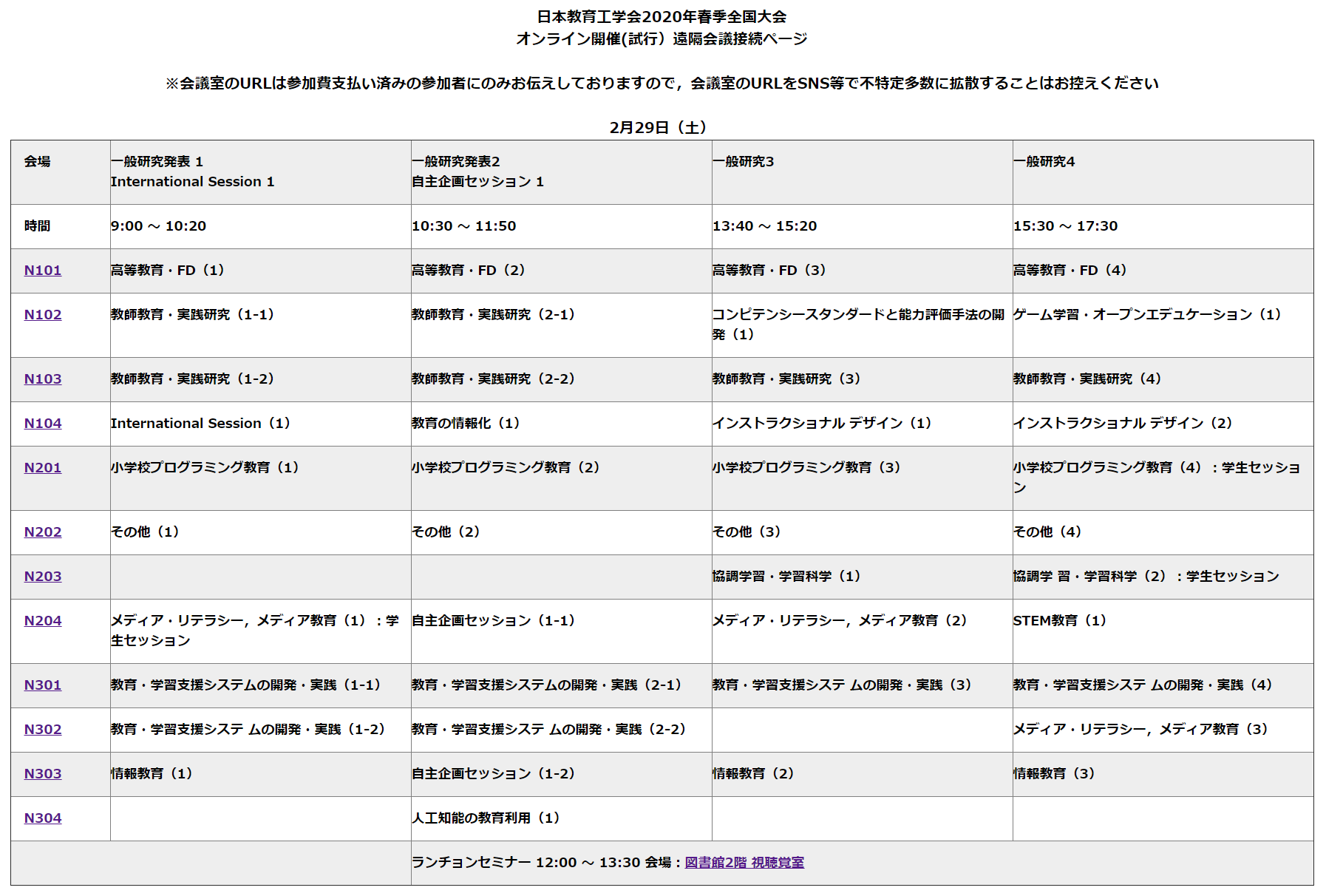Click the N301 room link
The width and height of the screenshot is (1326, 896).
click(43, 685)
